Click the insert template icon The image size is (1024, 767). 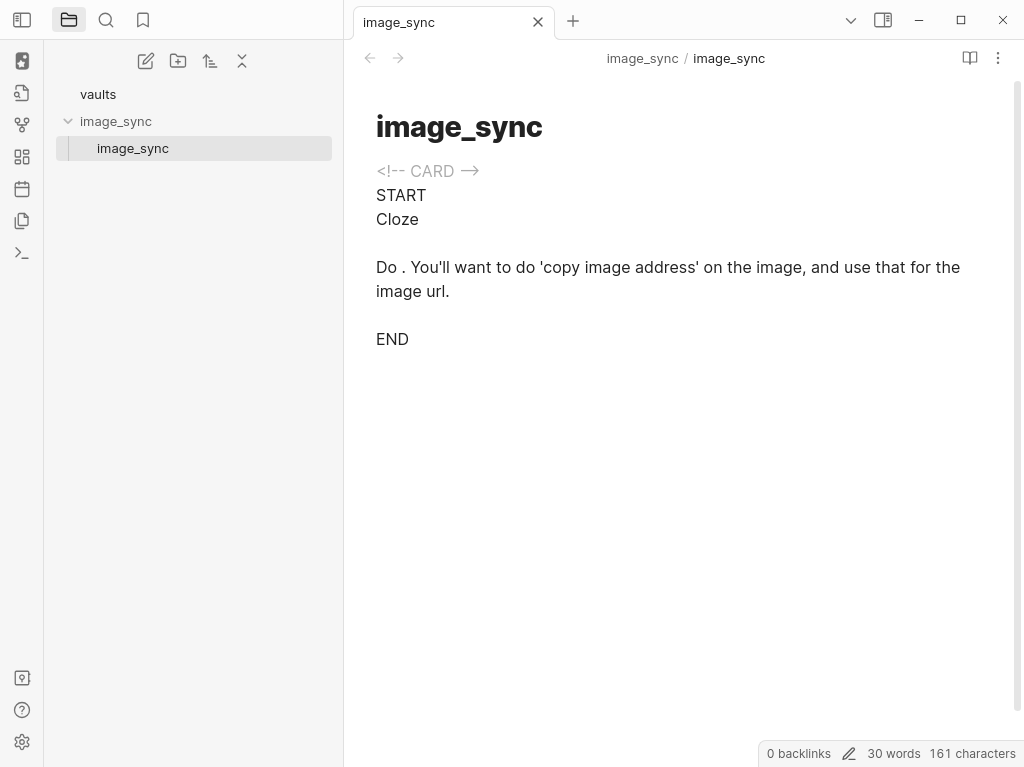click(x=22, y=221)
